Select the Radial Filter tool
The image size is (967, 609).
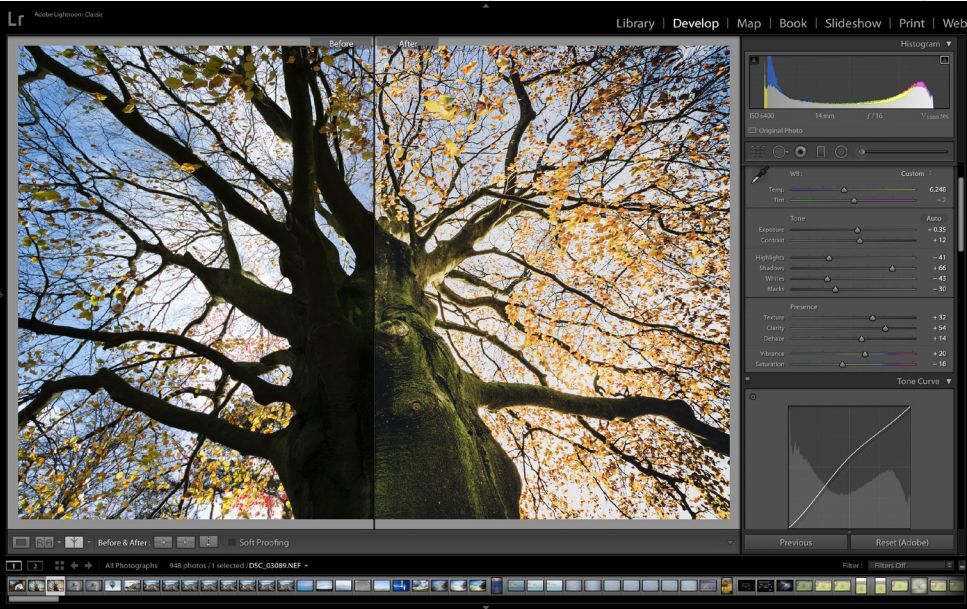841,151
